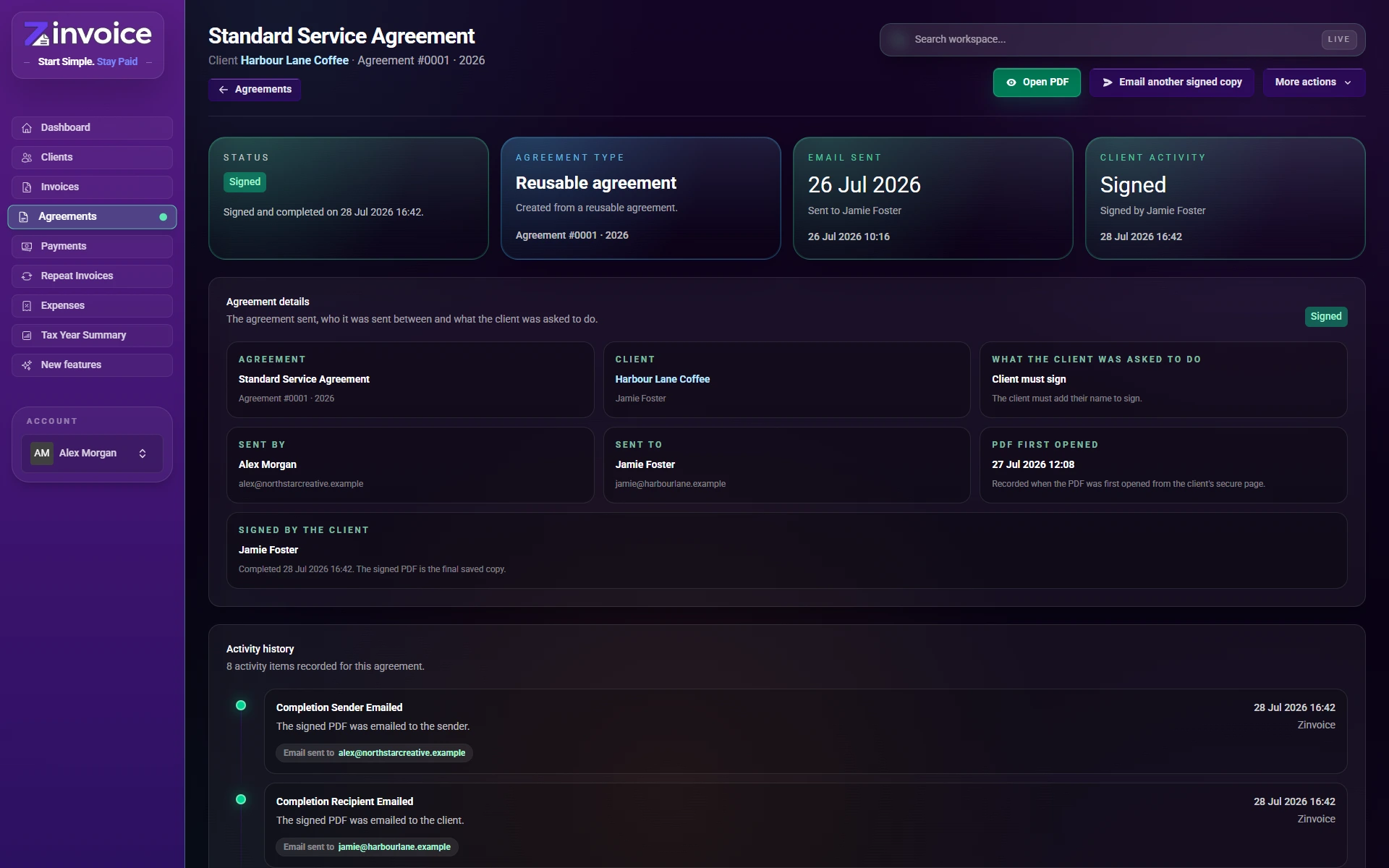The height and width of the screenshot is (868, 1389).
Task: Select Expenses in the sidebar
Action: (x=92, y=306)
